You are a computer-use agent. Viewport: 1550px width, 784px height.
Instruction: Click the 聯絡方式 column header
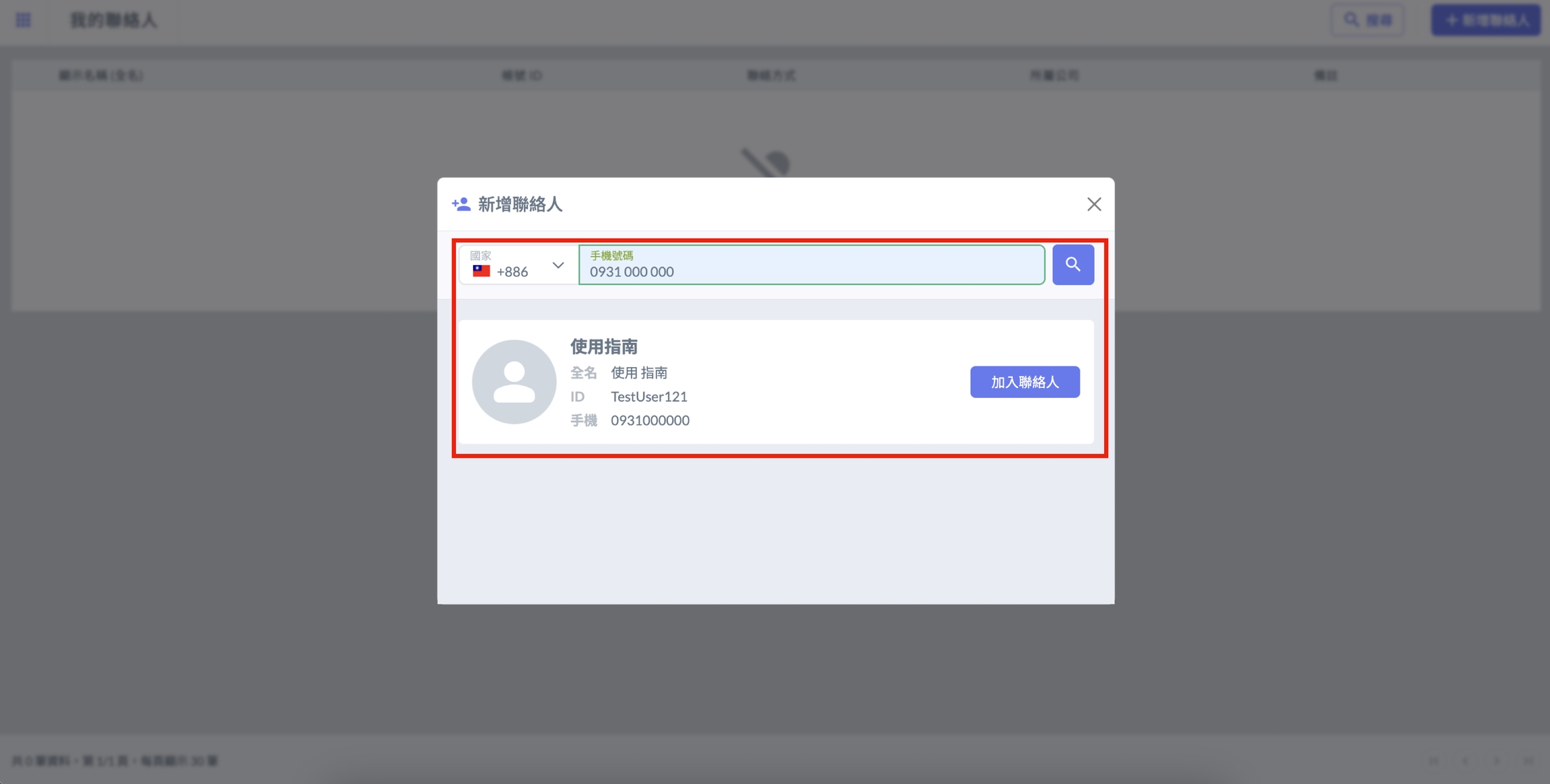point(771,75)
